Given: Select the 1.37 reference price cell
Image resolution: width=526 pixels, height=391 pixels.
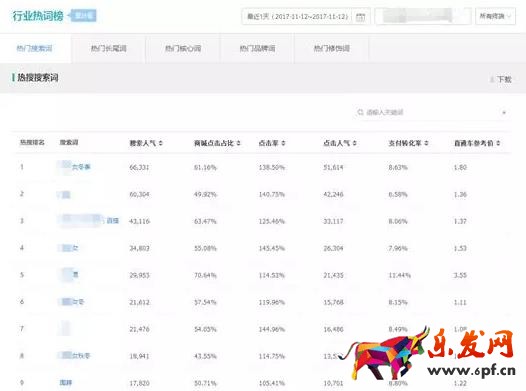Looking at the screenshot, I should coord(460,221).
